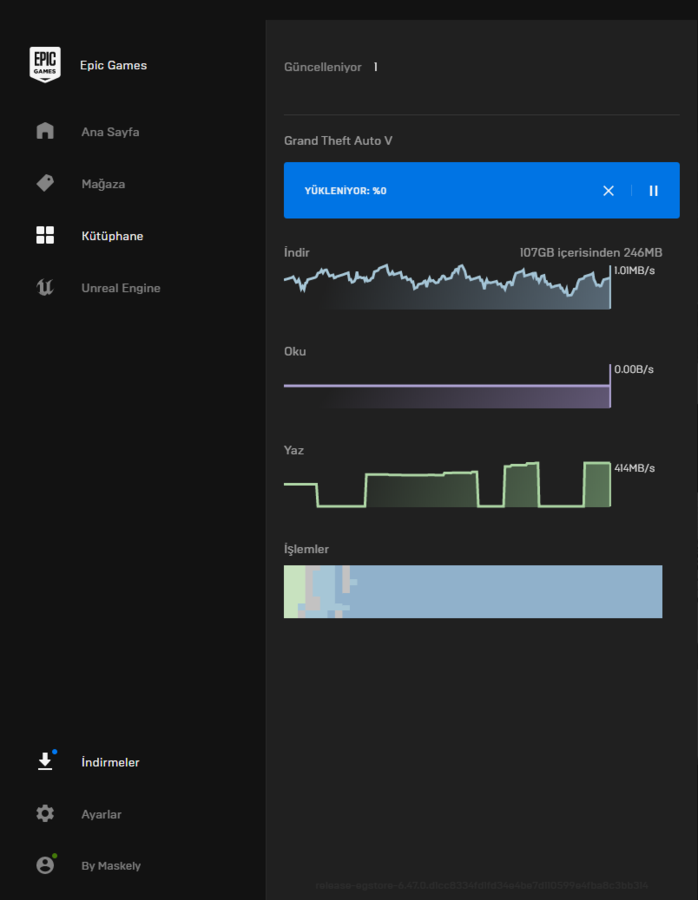The height and width of the screenshot is (900, 698).
Task: Click the Yaz label
Action: pyautogui.click(x=293, y=450)
